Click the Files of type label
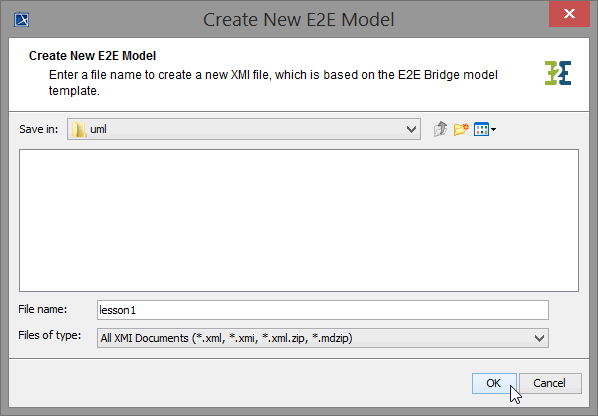The image size is (598, 416). (50, 335)
